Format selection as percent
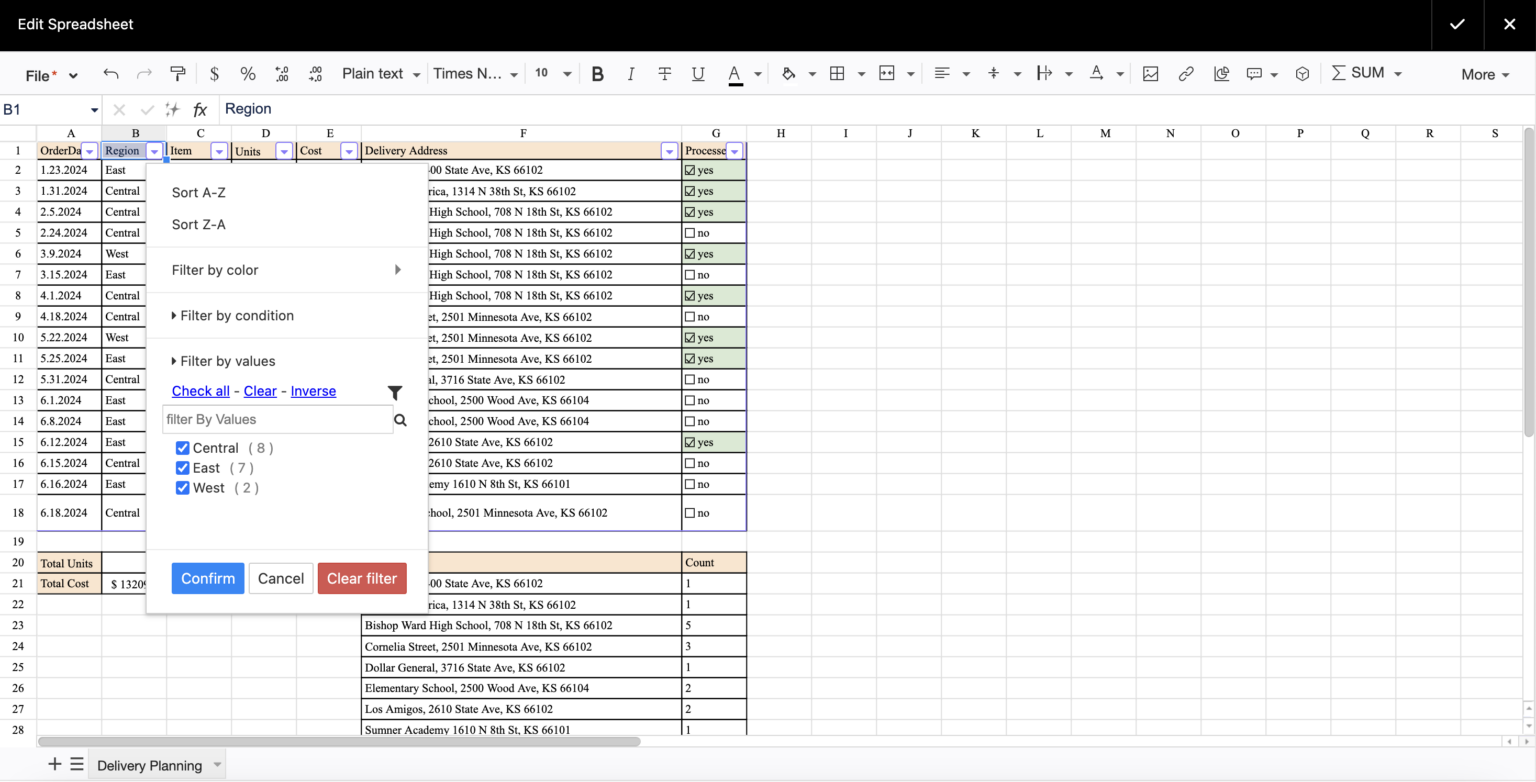This screenshot has height=782, width=1536. tap(247, 73)
